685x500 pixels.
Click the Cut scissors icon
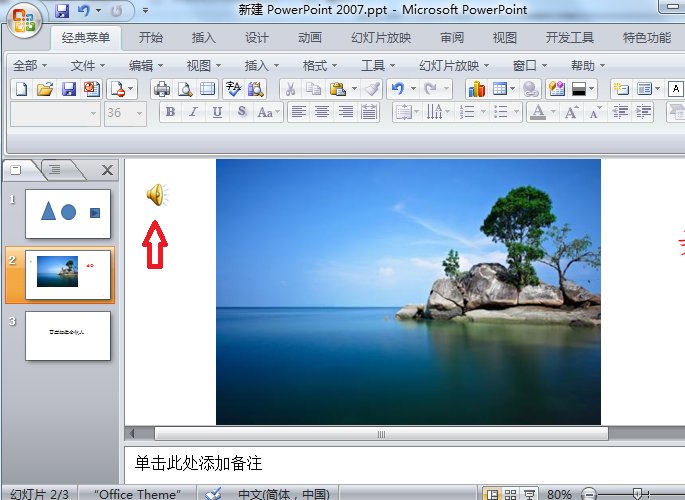point(290,89)
